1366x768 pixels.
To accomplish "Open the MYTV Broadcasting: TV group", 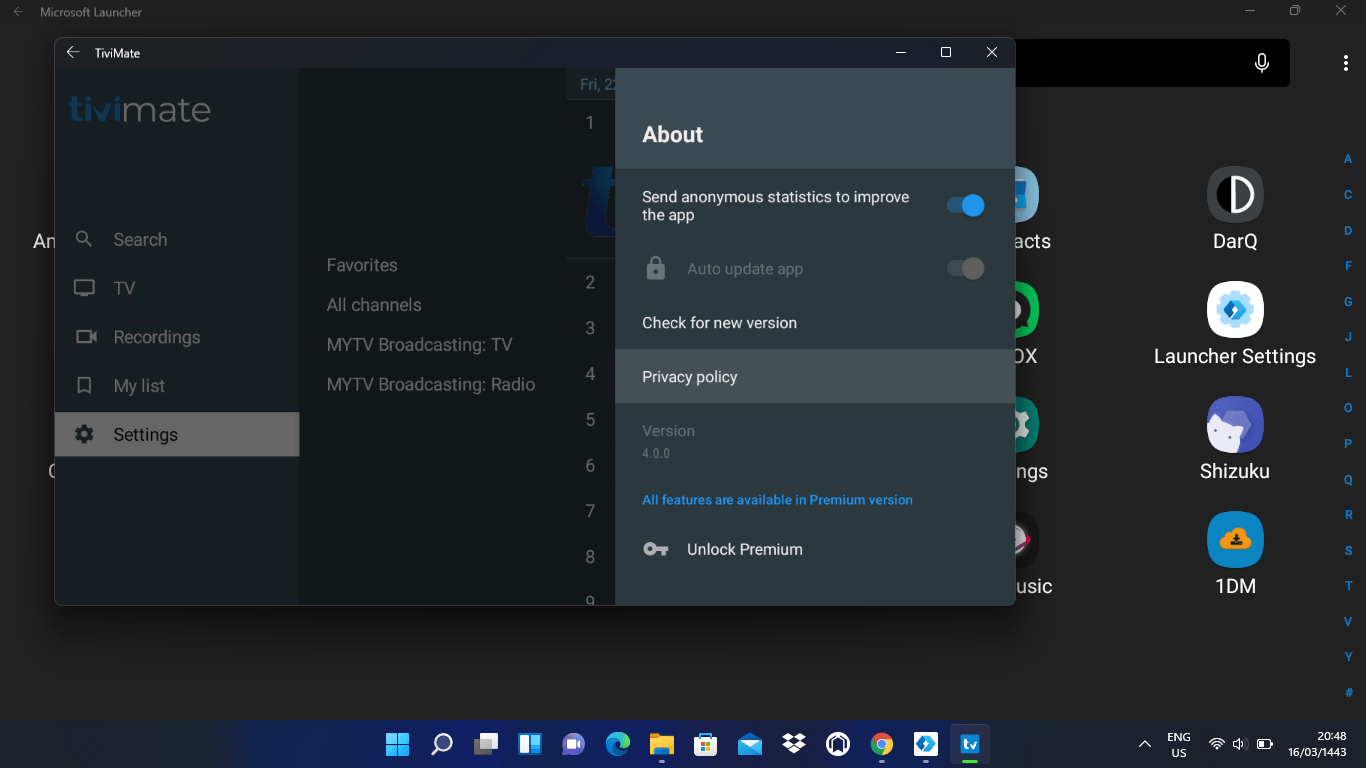I will point(419,345).
